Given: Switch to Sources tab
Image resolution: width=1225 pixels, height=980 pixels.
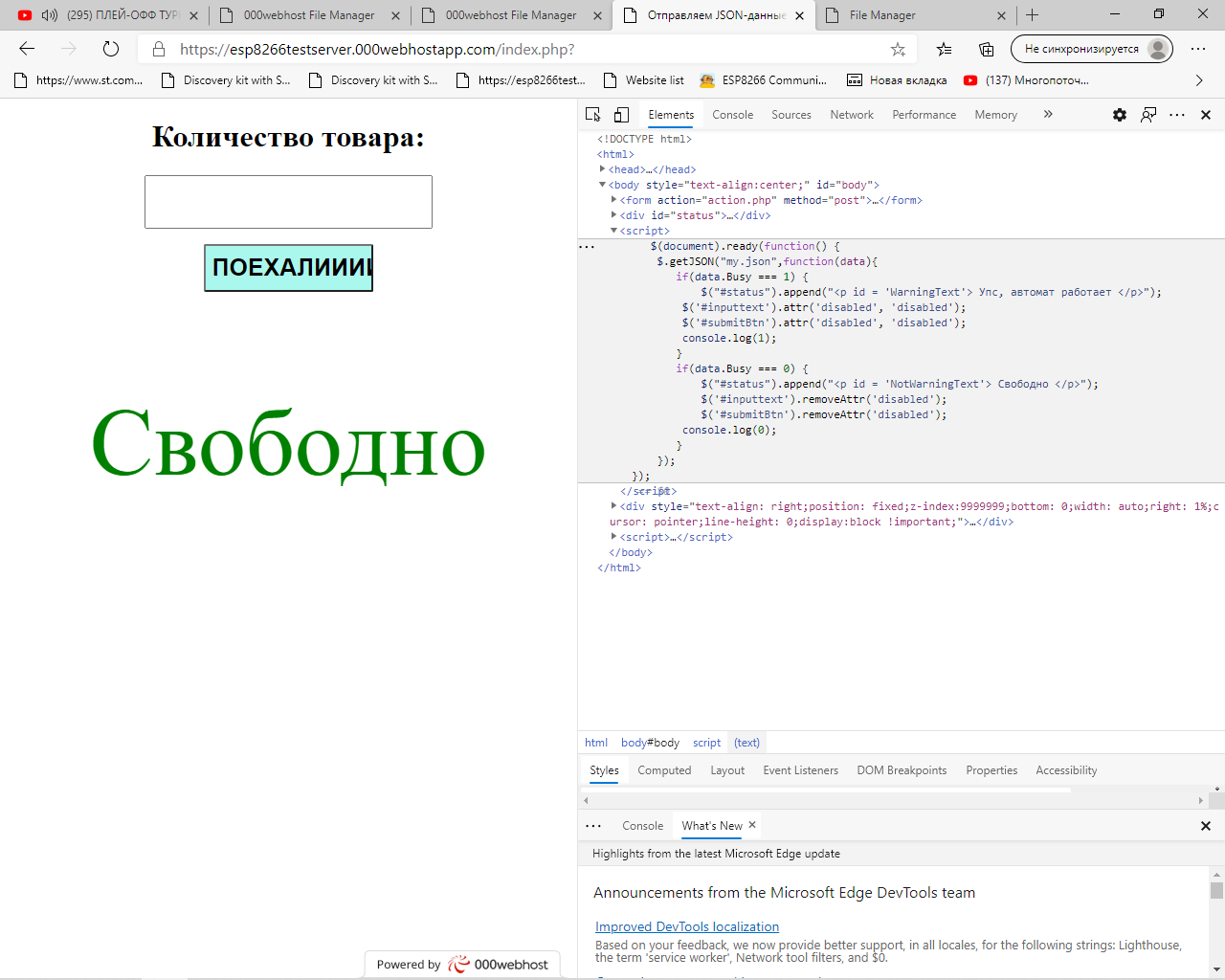Looking at the screenshot, I should tap(791, 115).
